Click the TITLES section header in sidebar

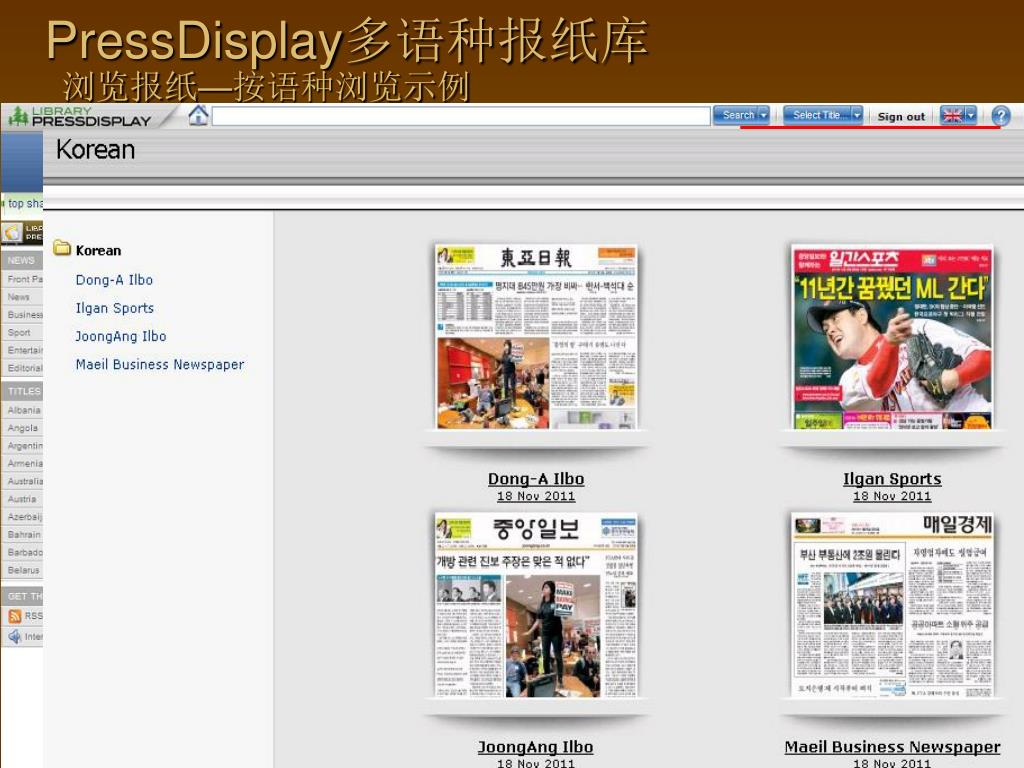click(x=23, y=391)
